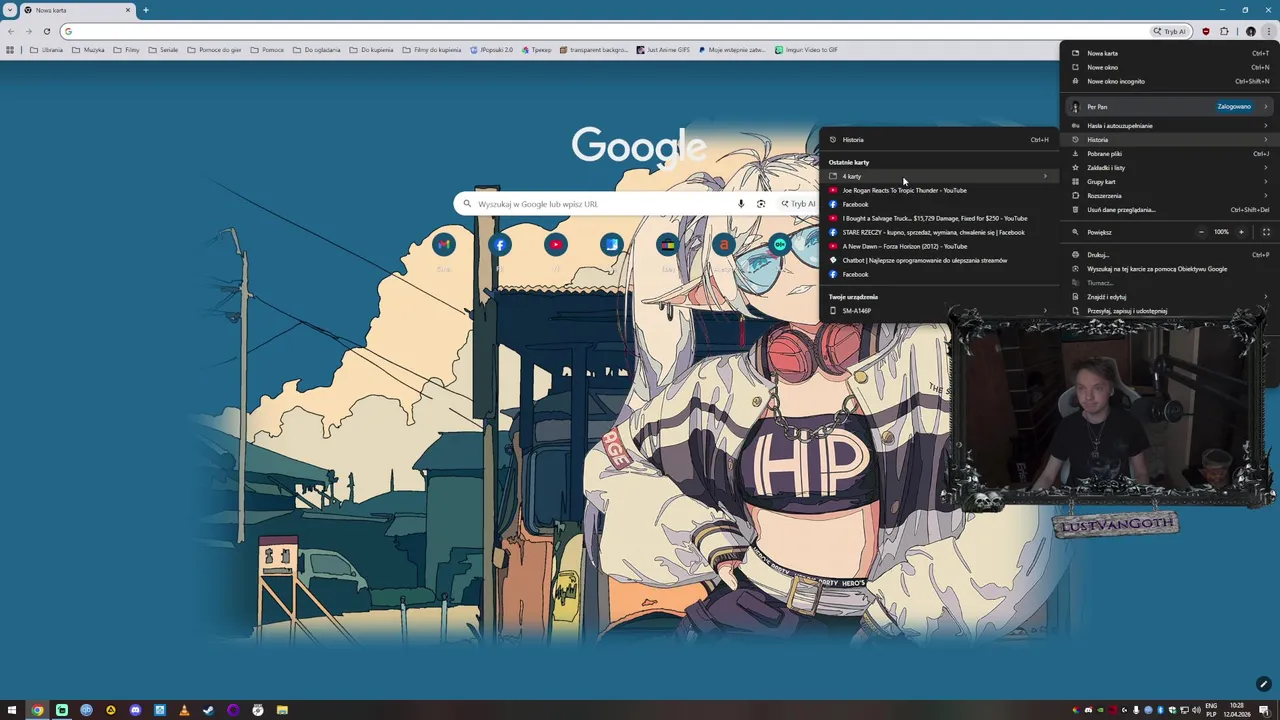Open the apps grid icon in bookmarks bar
The height and width of the screenshot is (720, 1280).
click(10, 50)
